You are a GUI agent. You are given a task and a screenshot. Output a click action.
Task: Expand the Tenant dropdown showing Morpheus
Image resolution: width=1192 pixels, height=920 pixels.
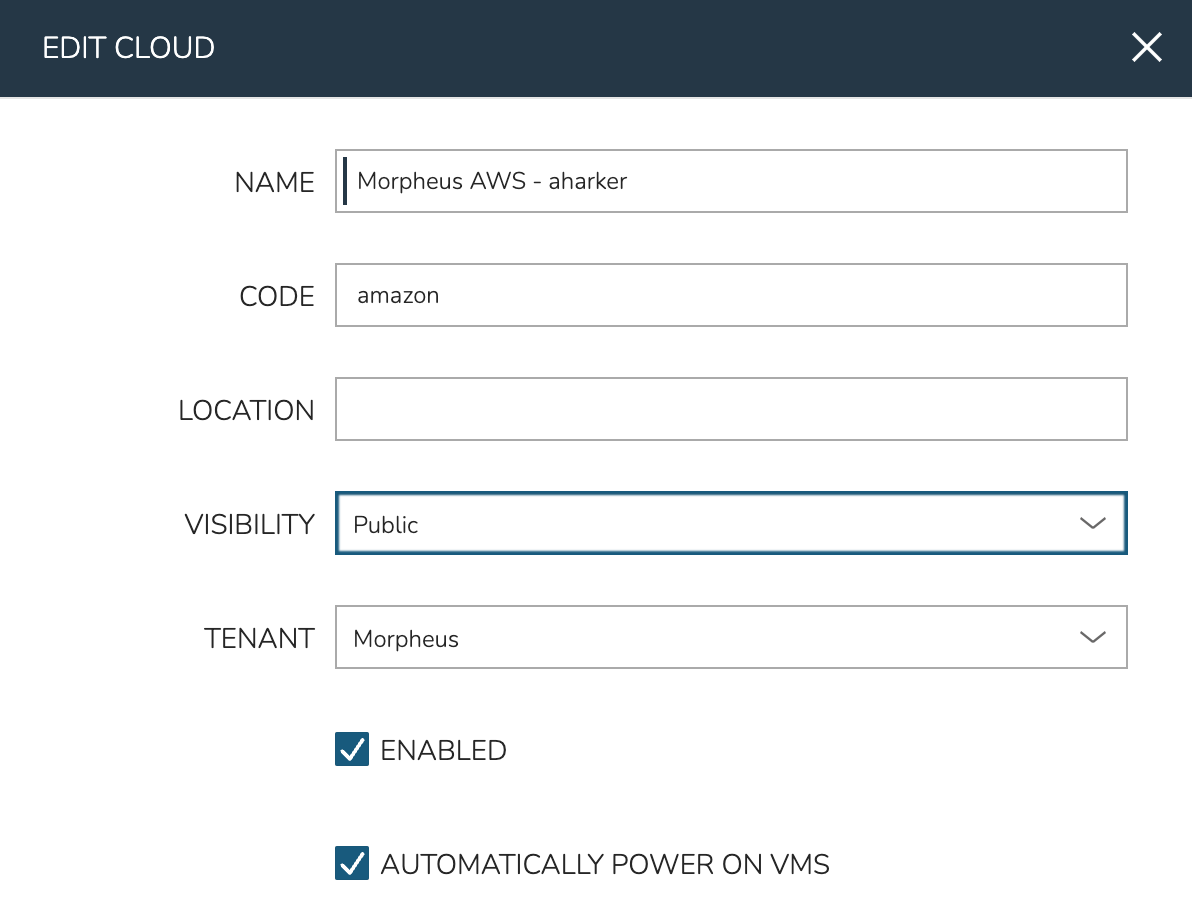[x=730, y=637]
